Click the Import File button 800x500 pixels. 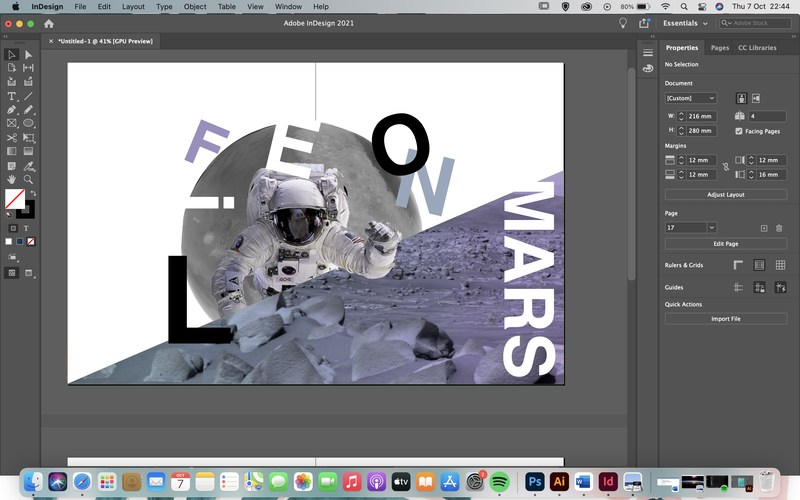726,318
